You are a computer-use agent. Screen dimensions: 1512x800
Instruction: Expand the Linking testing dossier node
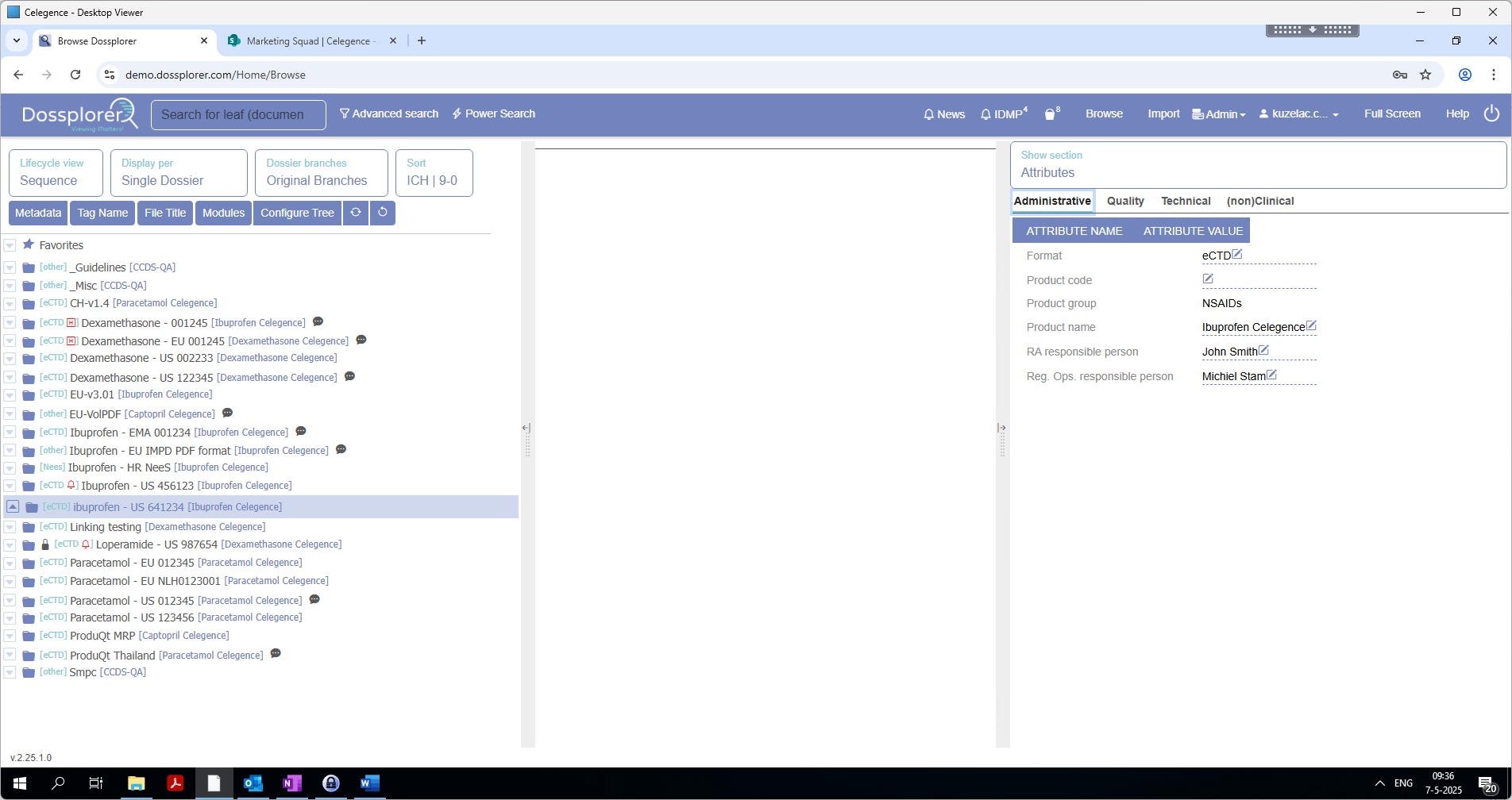tap(10, 528)
